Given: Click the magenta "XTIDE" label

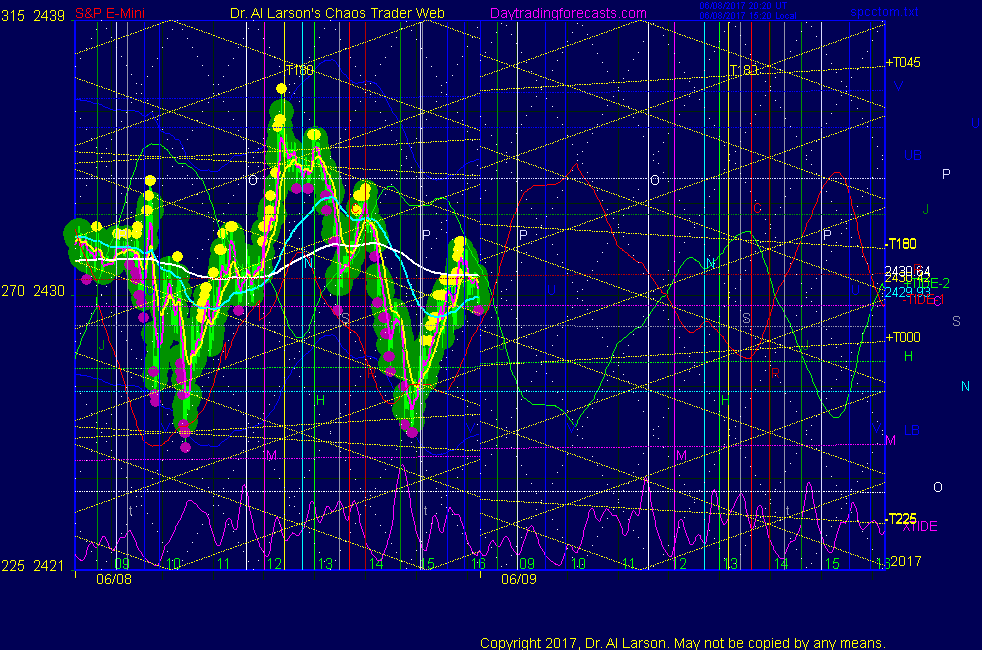Looking at the screenshot, I should point(920,527).
